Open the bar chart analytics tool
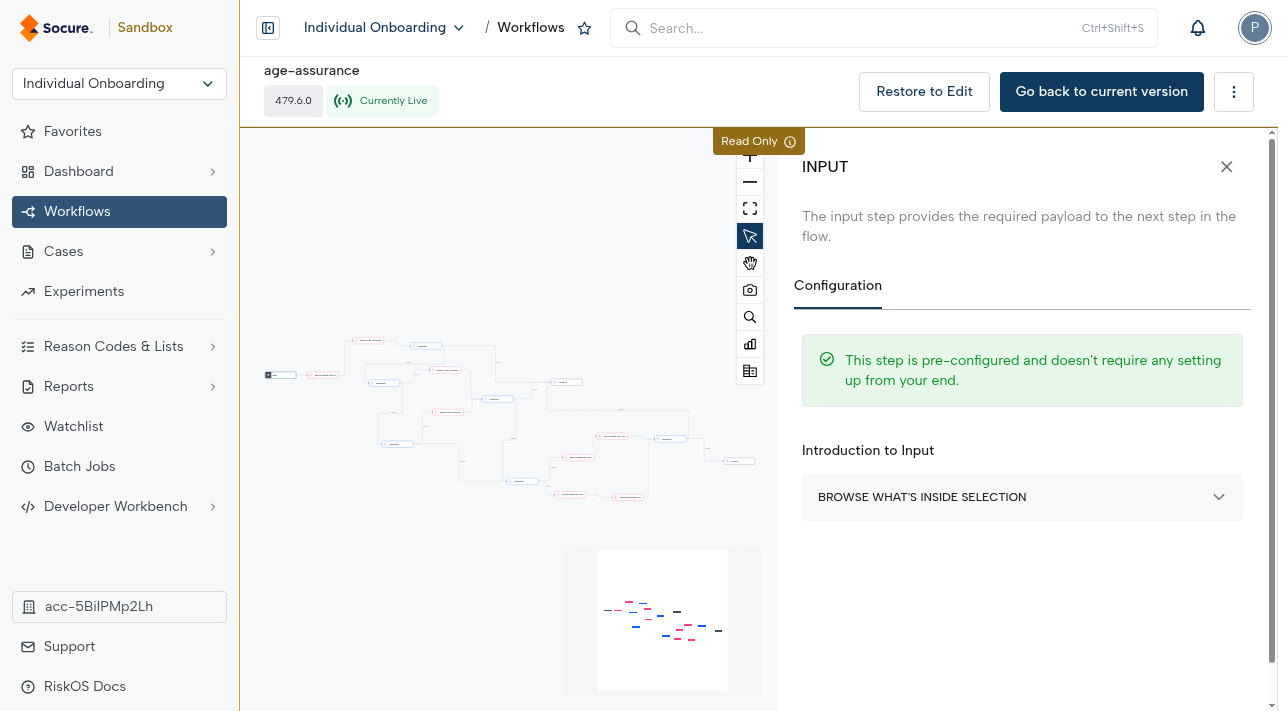Screen dimensions: 1288x711 (x=750, y=344)
